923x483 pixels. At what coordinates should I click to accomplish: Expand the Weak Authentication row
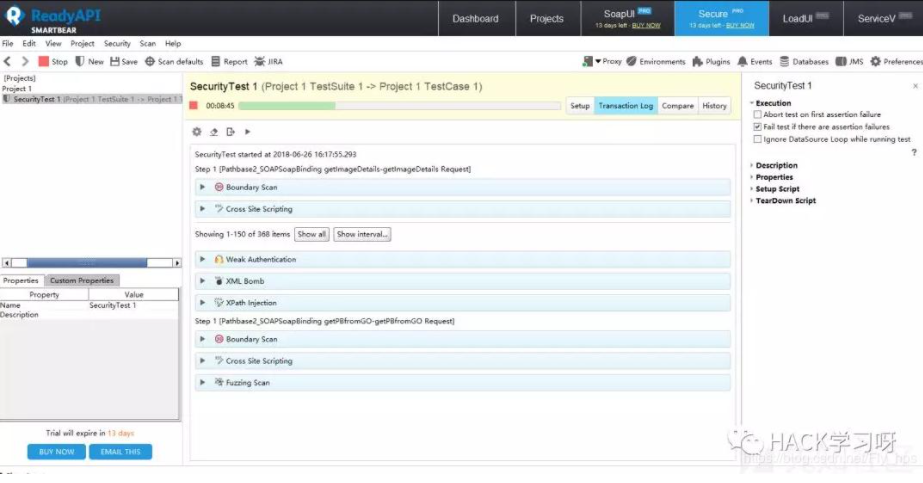pos(202,259)
